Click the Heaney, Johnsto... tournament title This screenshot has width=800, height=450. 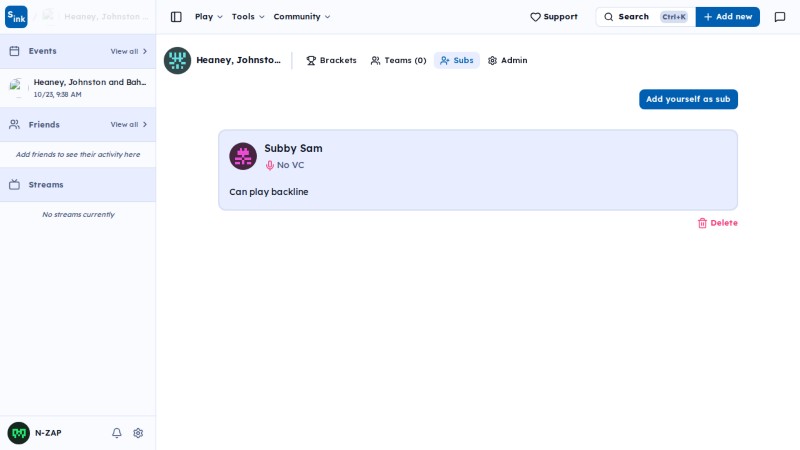238,60
